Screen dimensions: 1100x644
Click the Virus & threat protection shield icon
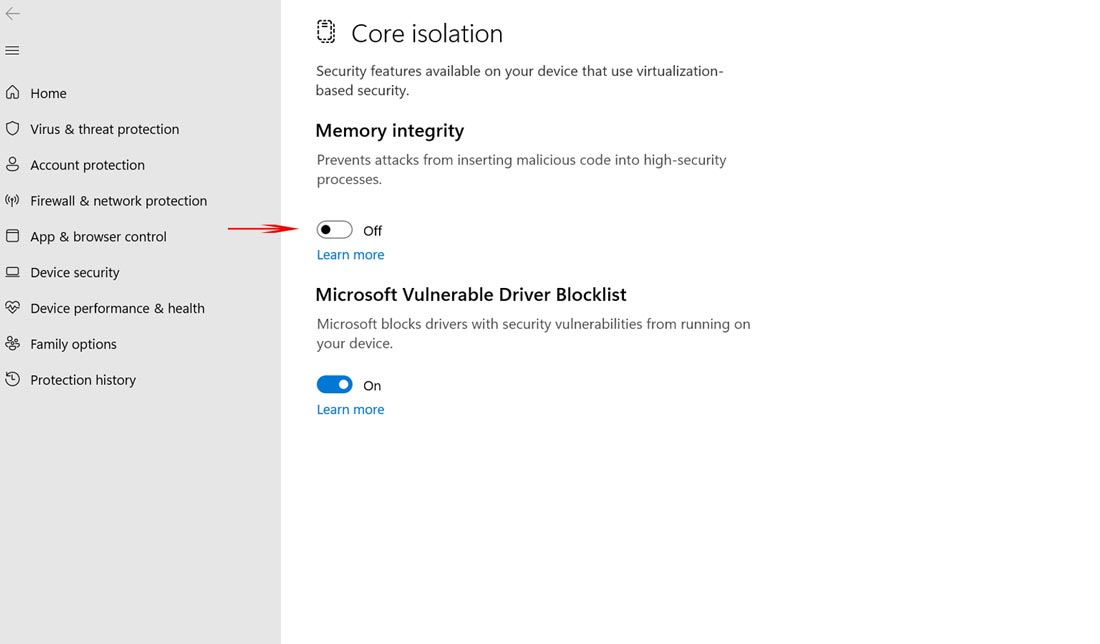pos(13,129)
